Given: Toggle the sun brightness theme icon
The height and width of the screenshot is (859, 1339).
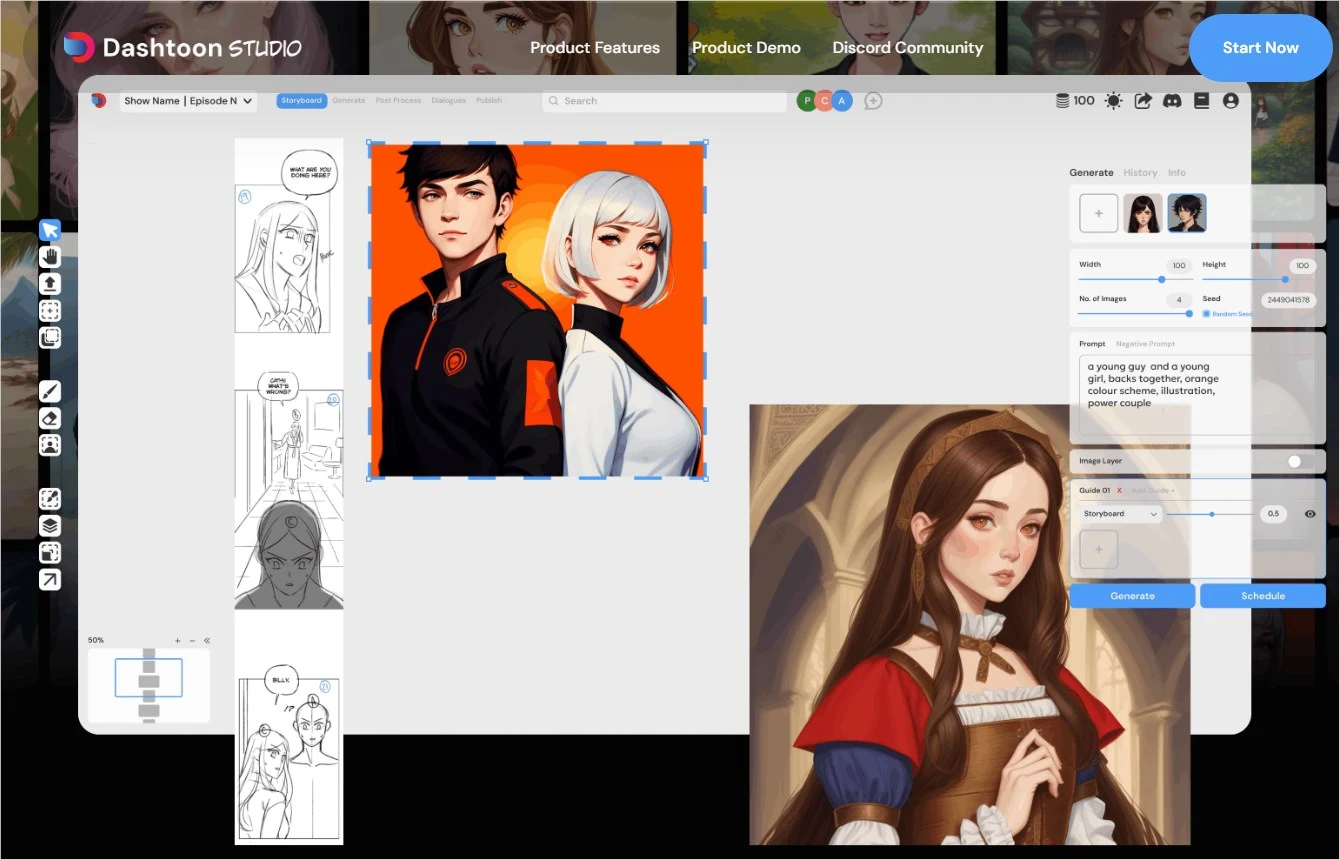Looking at the screenshot, I should [x=1114, y=101].
